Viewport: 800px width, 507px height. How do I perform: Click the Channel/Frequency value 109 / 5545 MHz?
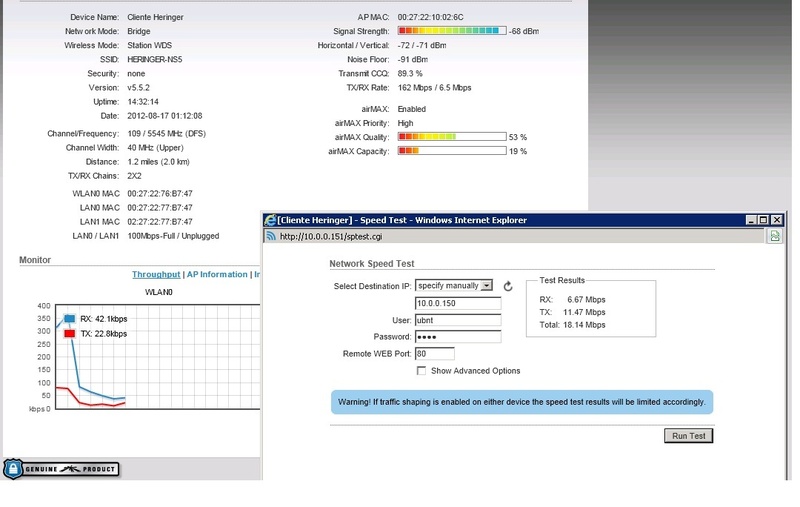click(x=166, y=134)
